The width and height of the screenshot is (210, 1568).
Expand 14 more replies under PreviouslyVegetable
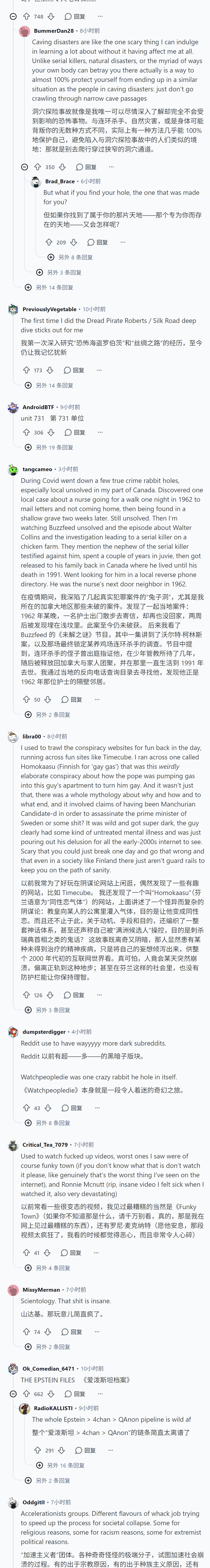tap(49, 385)
